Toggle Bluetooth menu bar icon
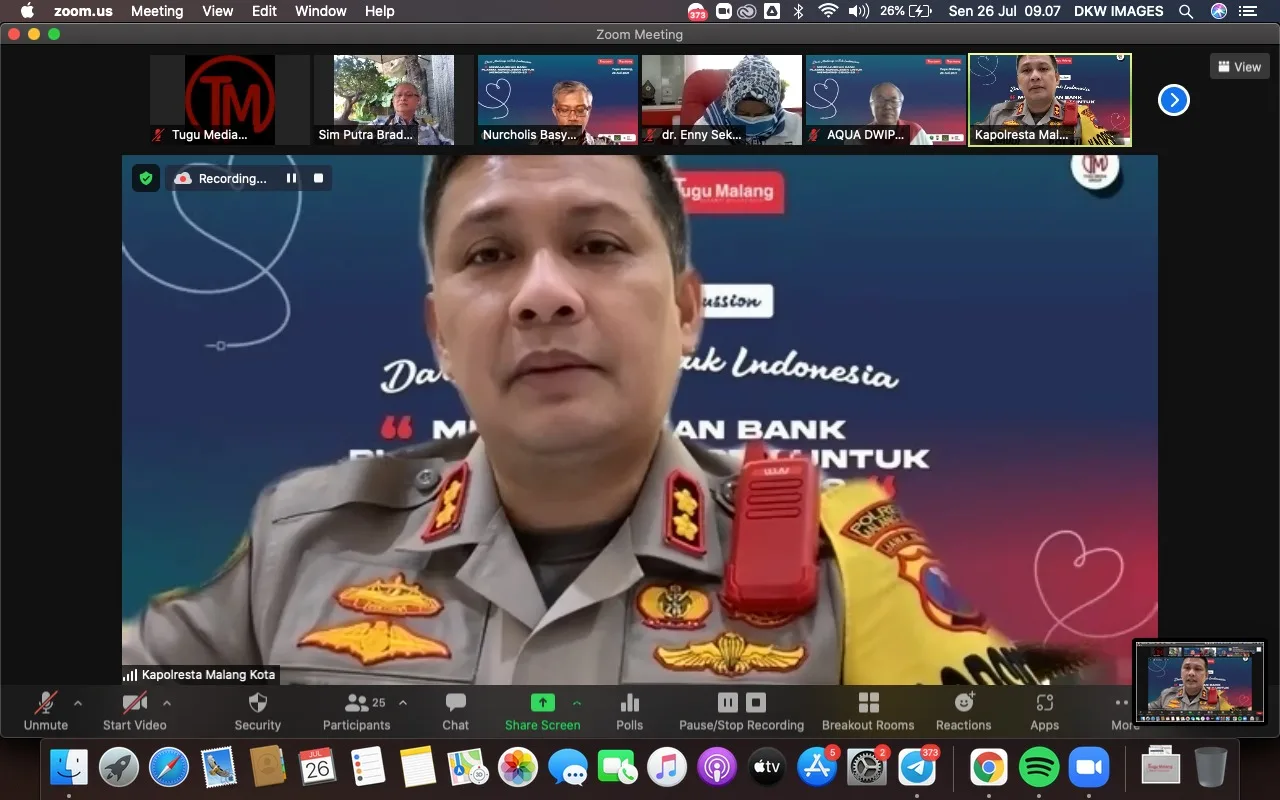Image resolution: width=1280 pixels, height=800 pixels. coord(798,11)
